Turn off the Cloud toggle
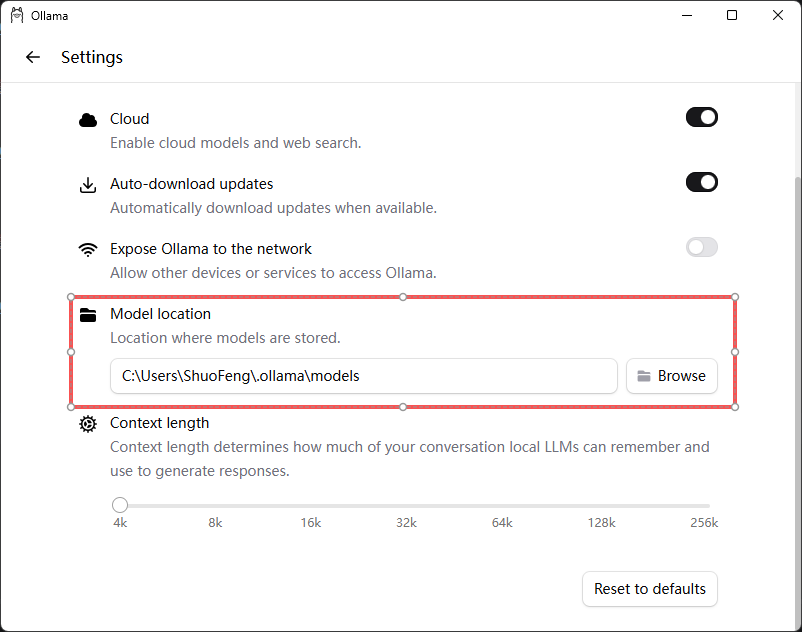802x632 pixels. (x=702, y=117)
